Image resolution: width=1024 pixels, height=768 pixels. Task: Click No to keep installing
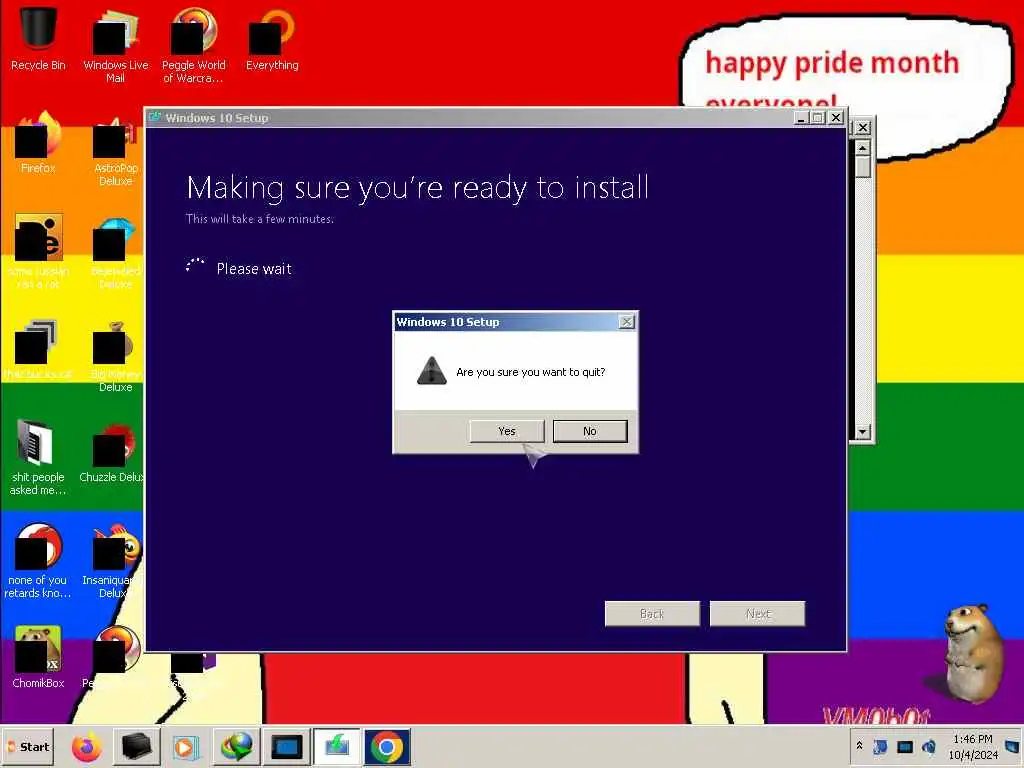click(590, 431)
